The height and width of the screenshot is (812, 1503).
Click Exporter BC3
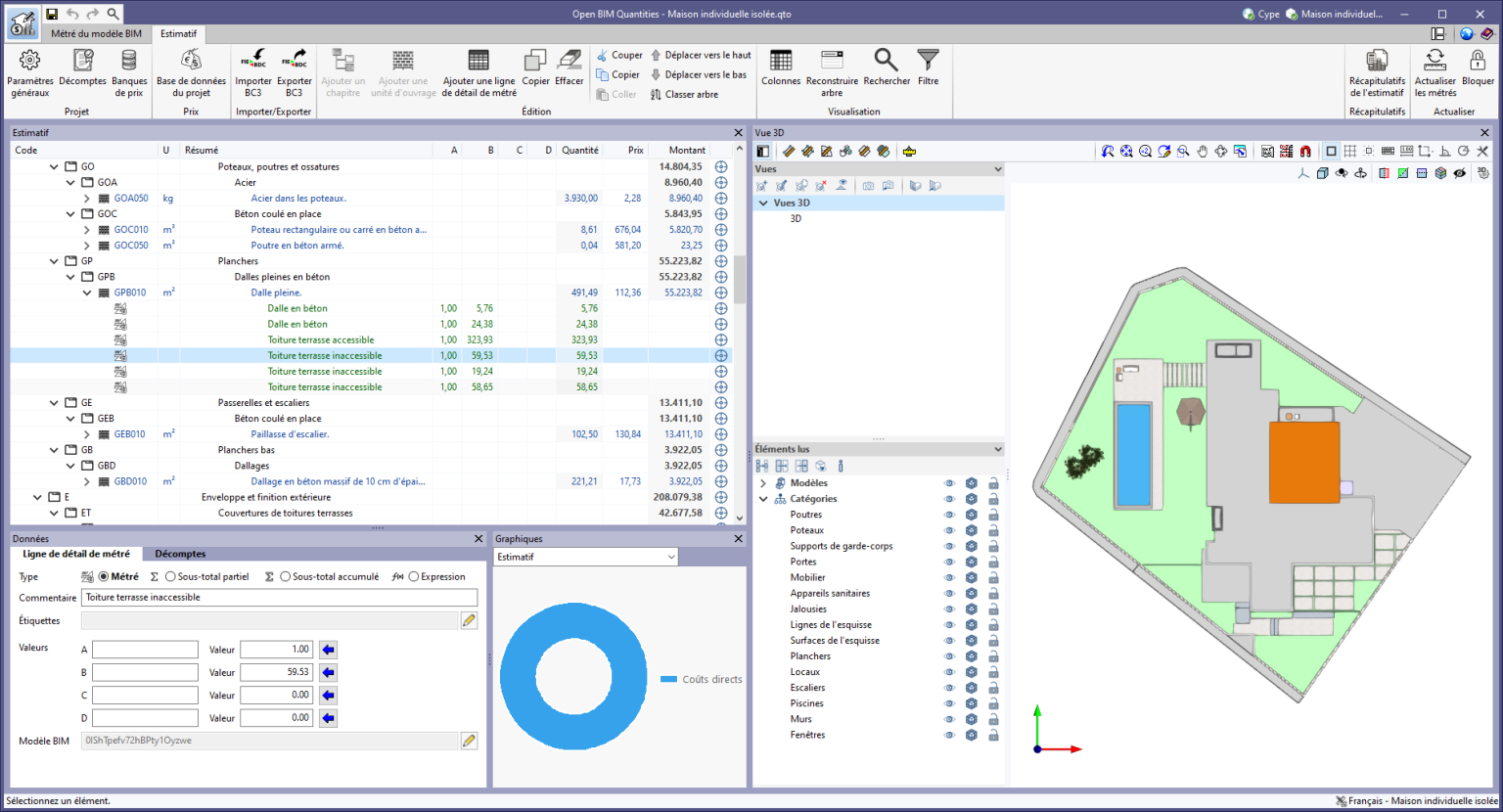tap(295, 72)
